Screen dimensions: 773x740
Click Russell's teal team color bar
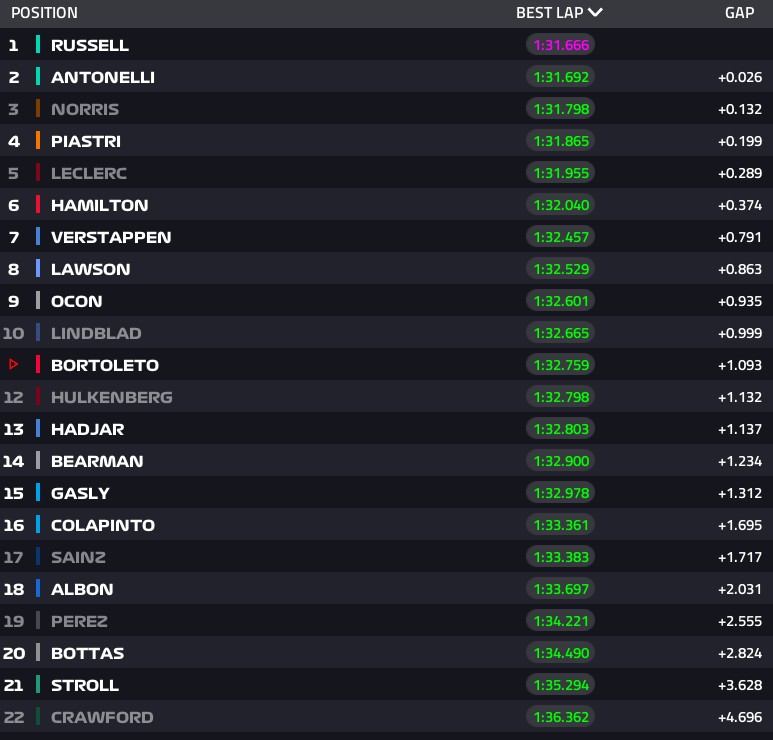(37, 45)
